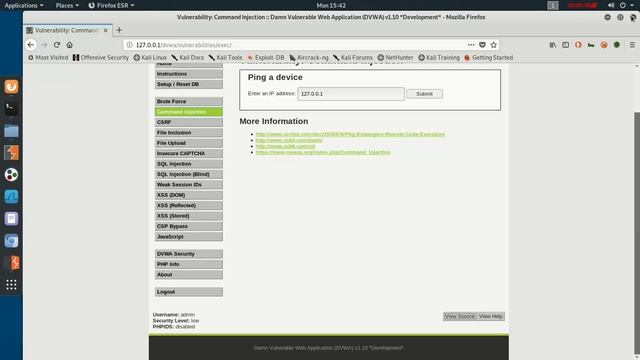This screenshot has width=640, height=360.
Task: Click the IP address input field
Action: pyautogui.click(x=351, y=94)
